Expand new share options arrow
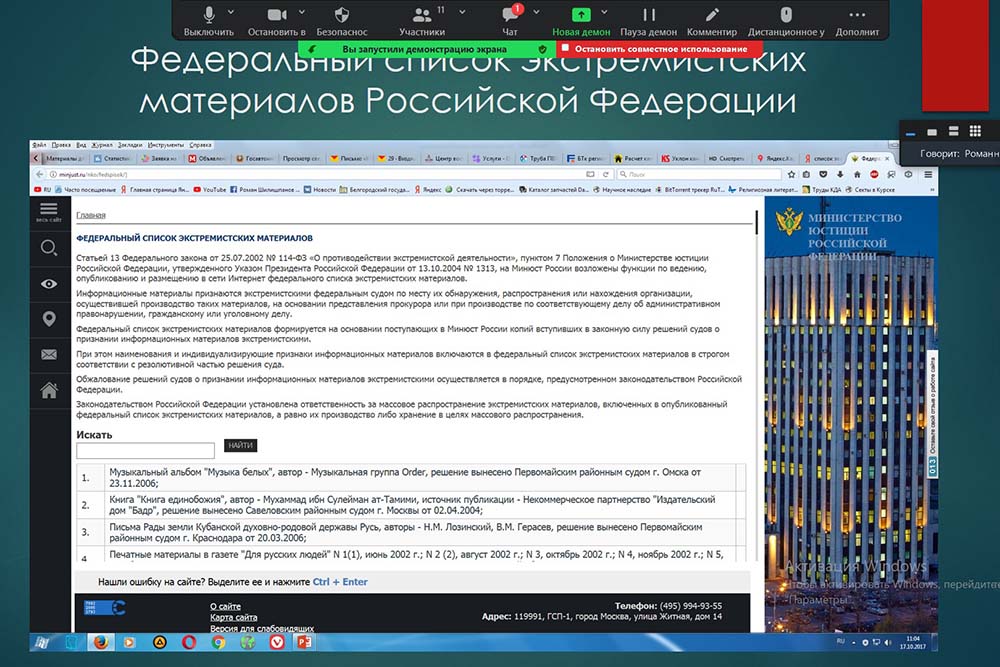 tap(604, 12)
